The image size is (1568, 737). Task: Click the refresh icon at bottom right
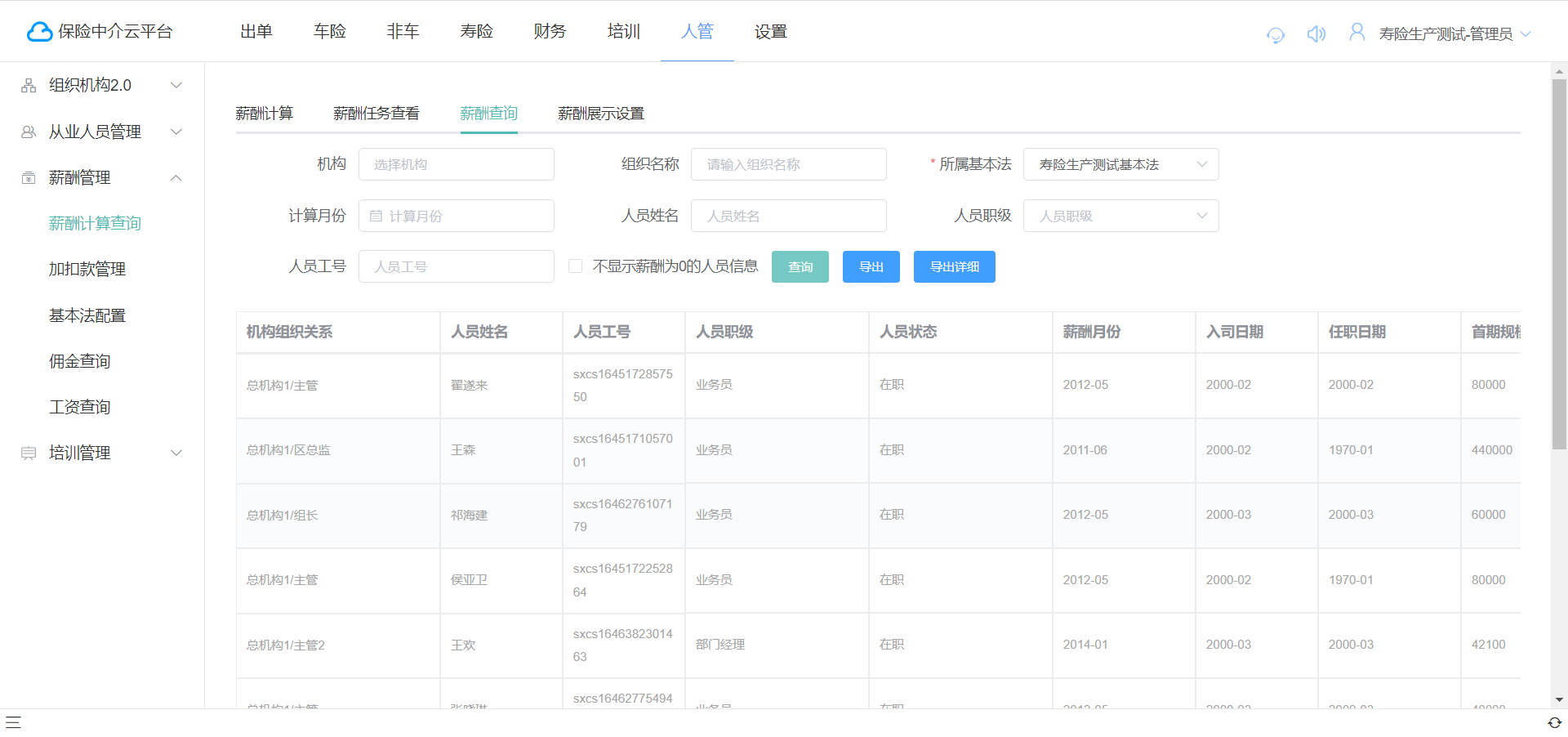[x=1555, y=722]
